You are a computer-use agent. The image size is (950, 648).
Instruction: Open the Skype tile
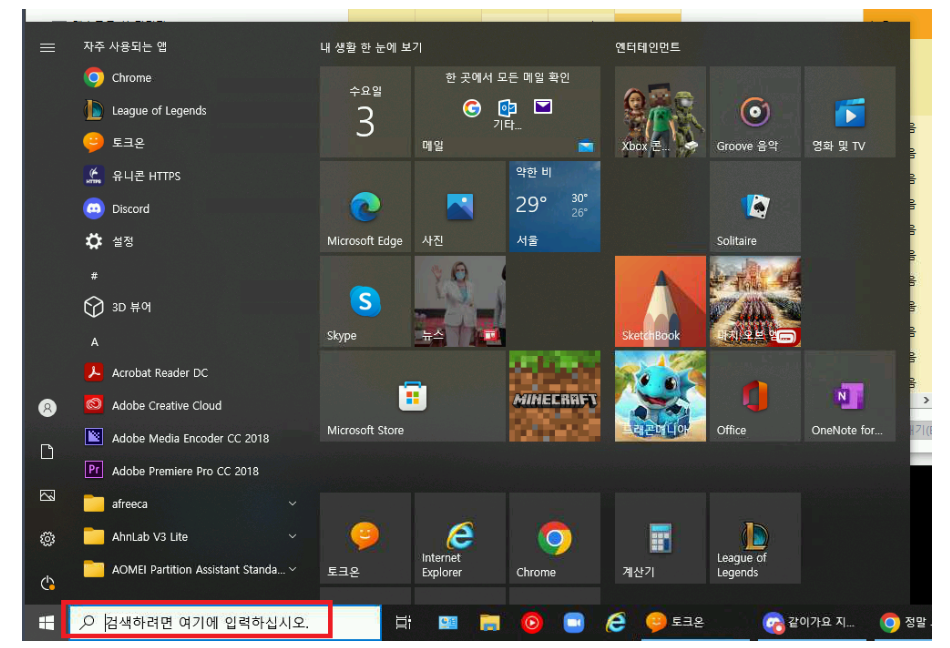(365, 301)
